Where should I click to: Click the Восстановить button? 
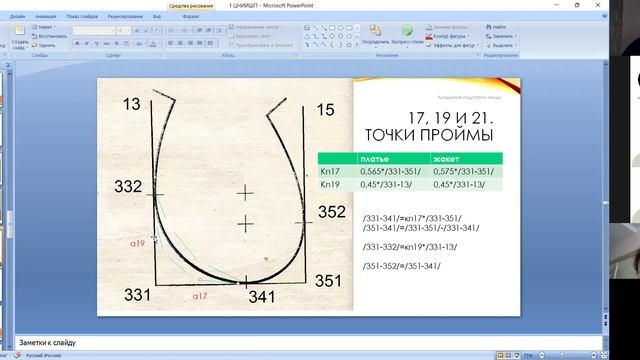[49, 36]
